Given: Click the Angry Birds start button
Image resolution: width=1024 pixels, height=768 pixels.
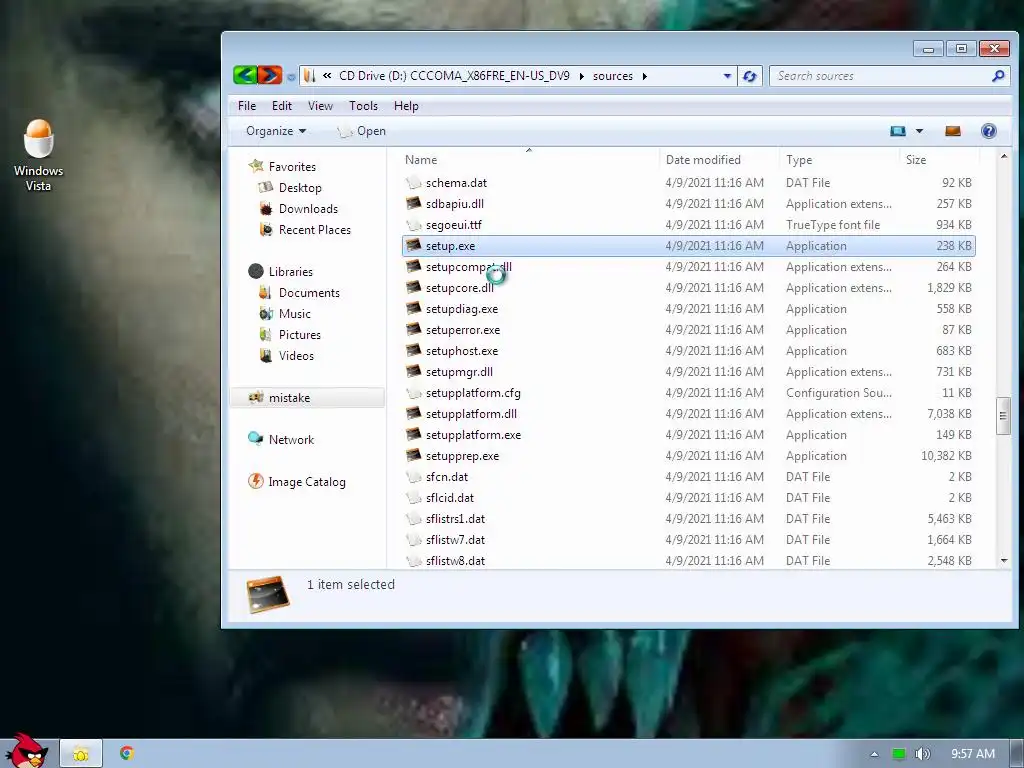Looking at the screenshot, I should (25, 751).
